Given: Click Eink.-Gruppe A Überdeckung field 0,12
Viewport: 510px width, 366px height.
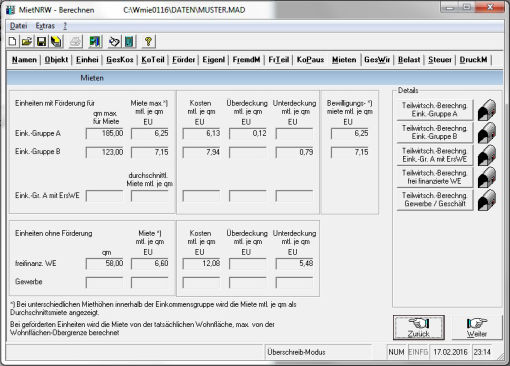Looking at the screenshot, I should click(248, 133).
